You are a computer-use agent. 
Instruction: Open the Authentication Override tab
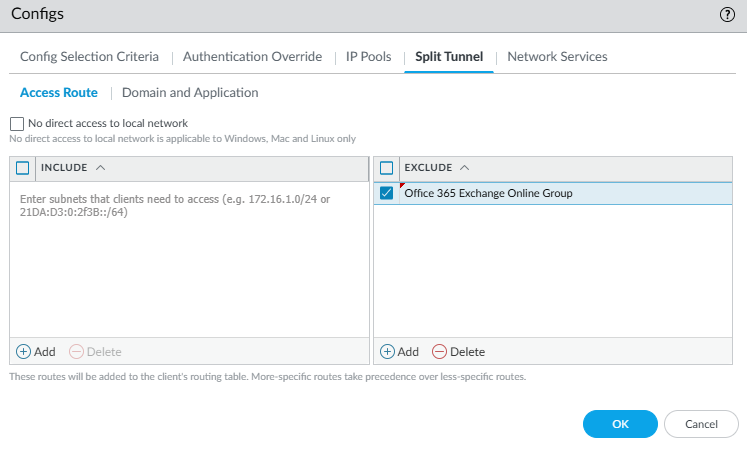252,57
